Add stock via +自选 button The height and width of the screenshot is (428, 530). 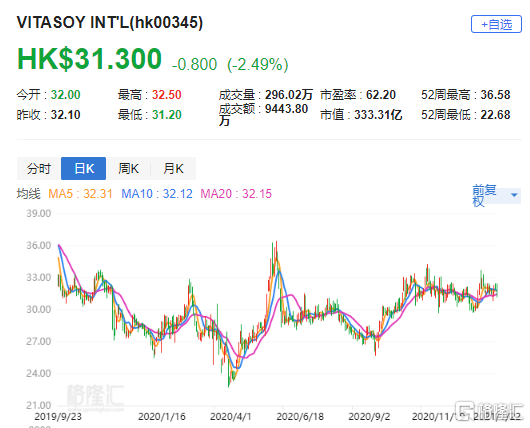[x=496, y=24]
